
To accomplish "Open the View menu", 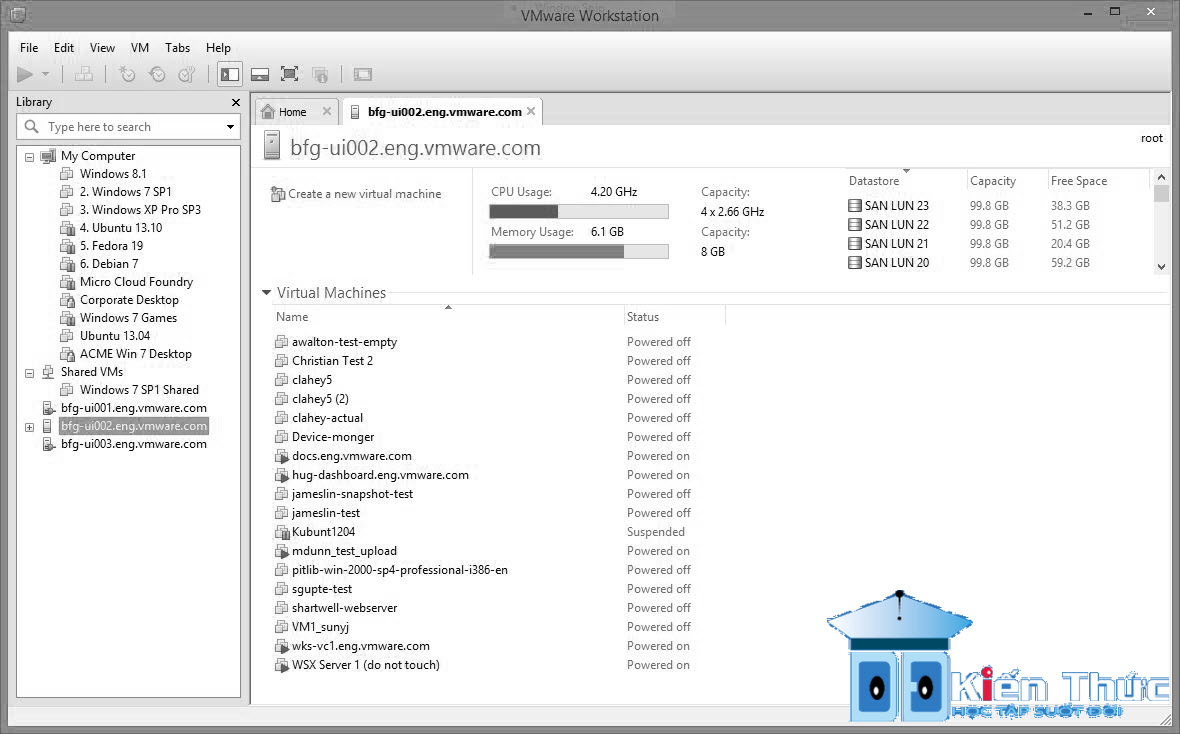I will point(102,47).
